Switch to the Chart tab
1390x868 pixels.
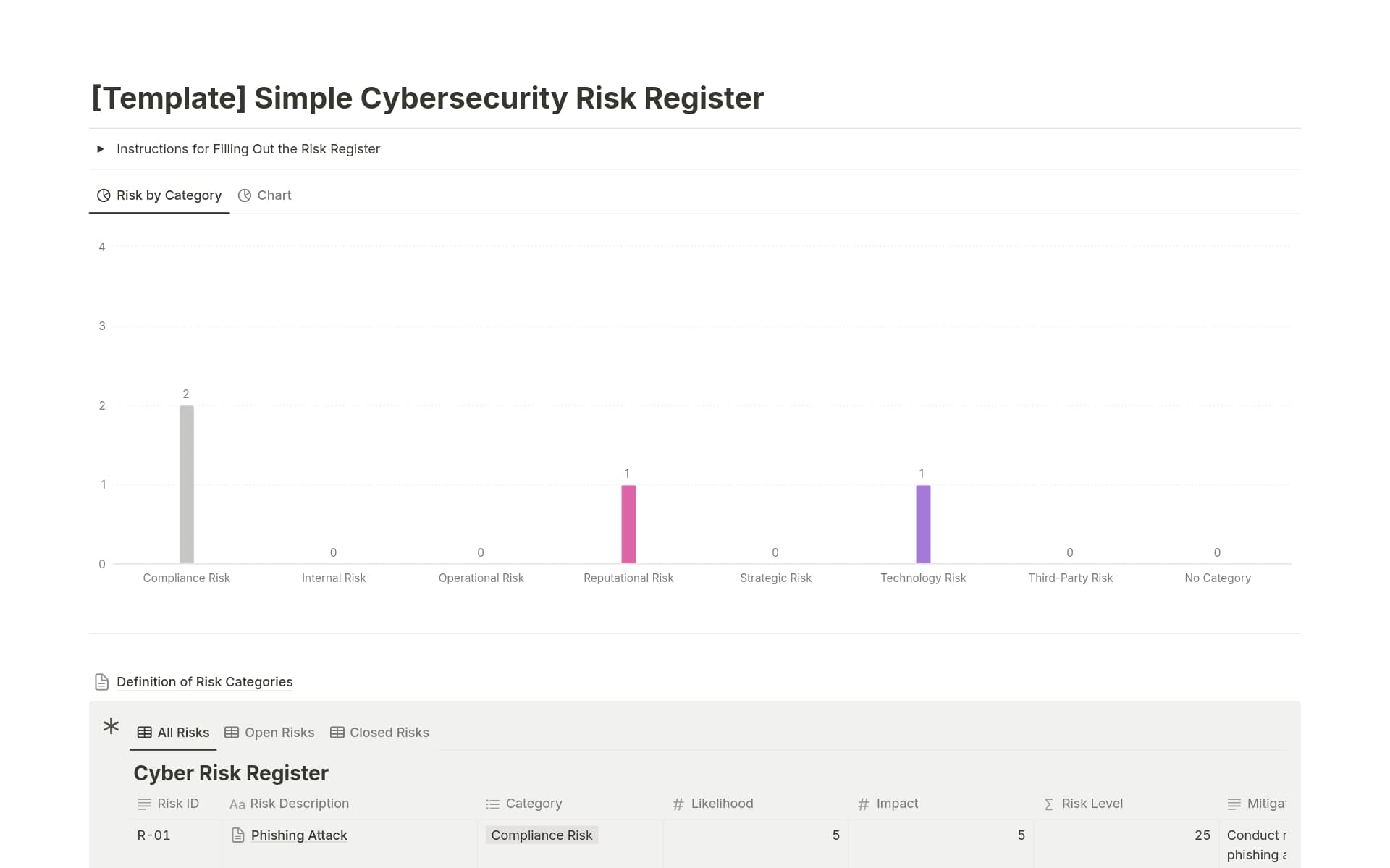(274, 195)
